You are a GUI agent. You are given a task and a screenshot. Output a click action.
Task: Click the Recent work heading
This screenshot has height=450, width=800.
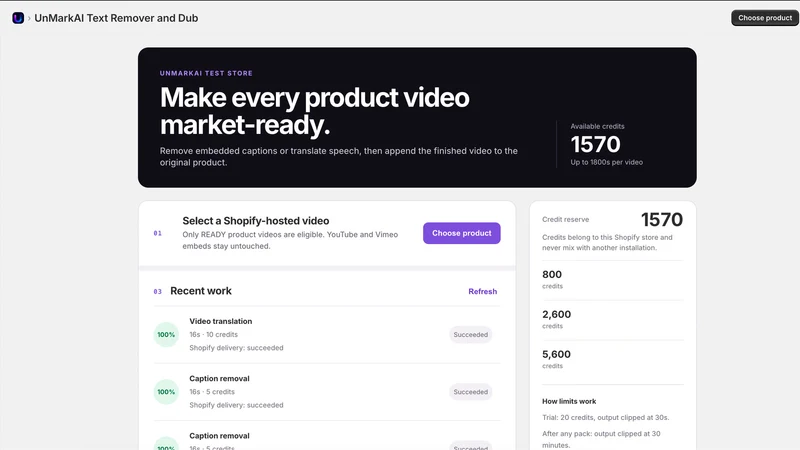(201, 291)
